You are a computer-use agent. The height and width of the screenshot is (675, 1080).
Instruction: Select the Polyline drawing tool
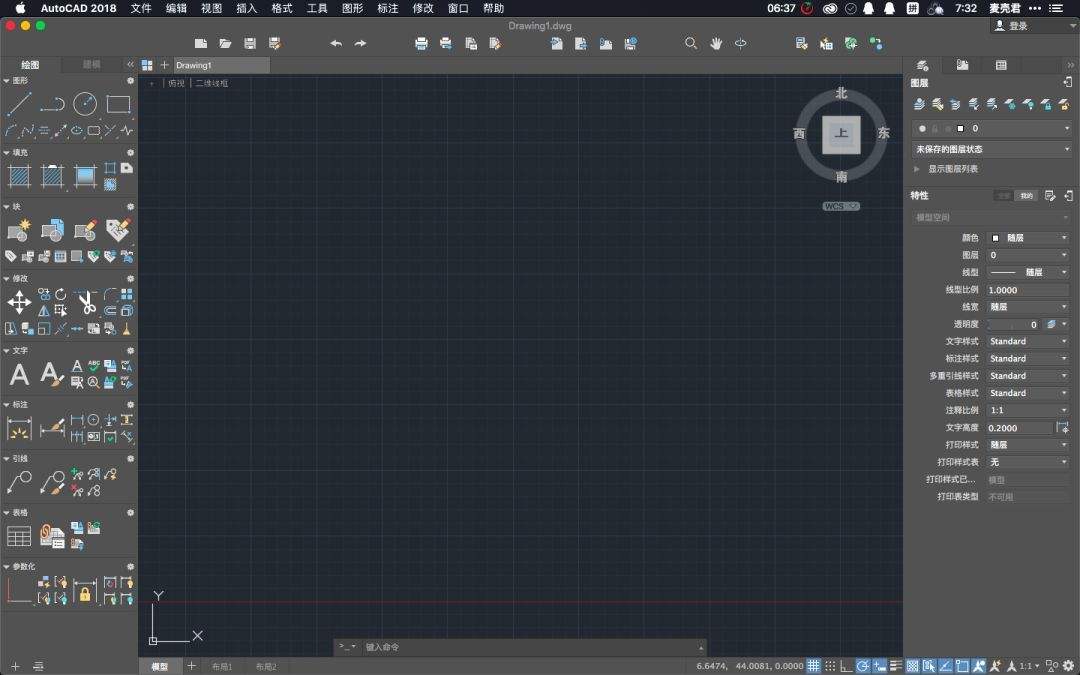[52, 104]
